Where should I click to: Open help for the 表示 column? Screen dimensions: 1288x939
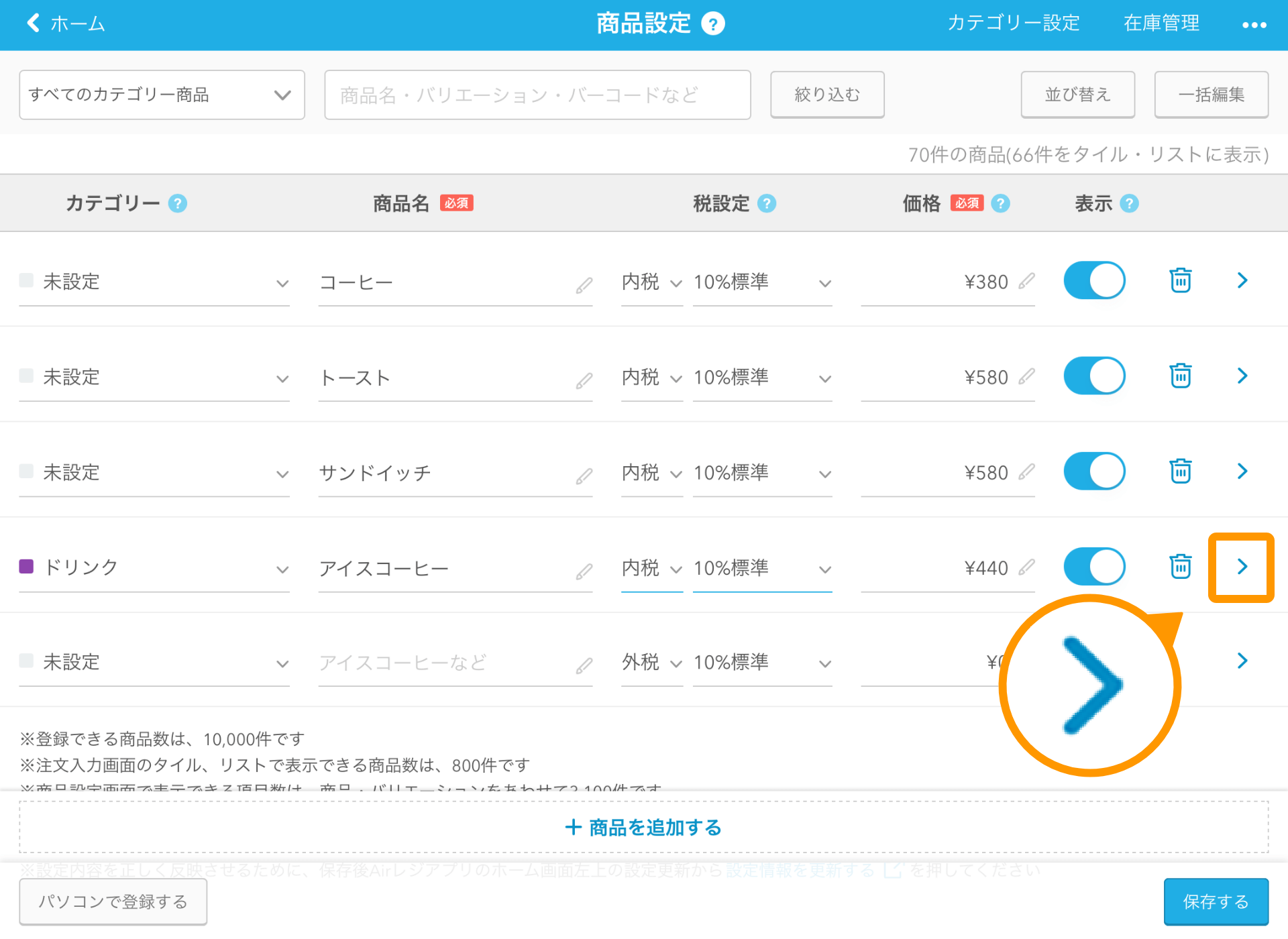[1130, 203]
